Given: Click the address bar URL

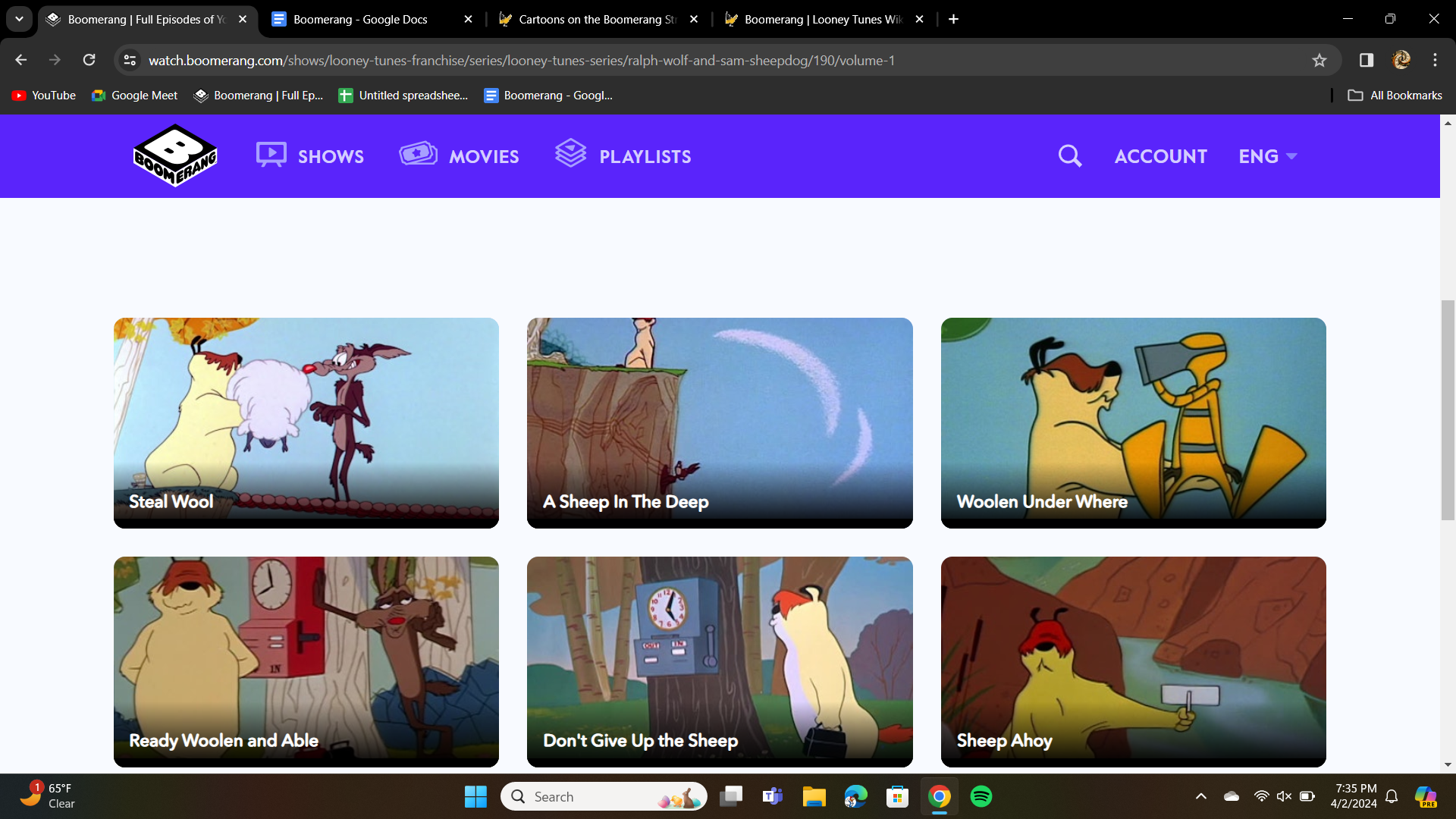Looking at the screenshot, I should (x=521, y=60).
